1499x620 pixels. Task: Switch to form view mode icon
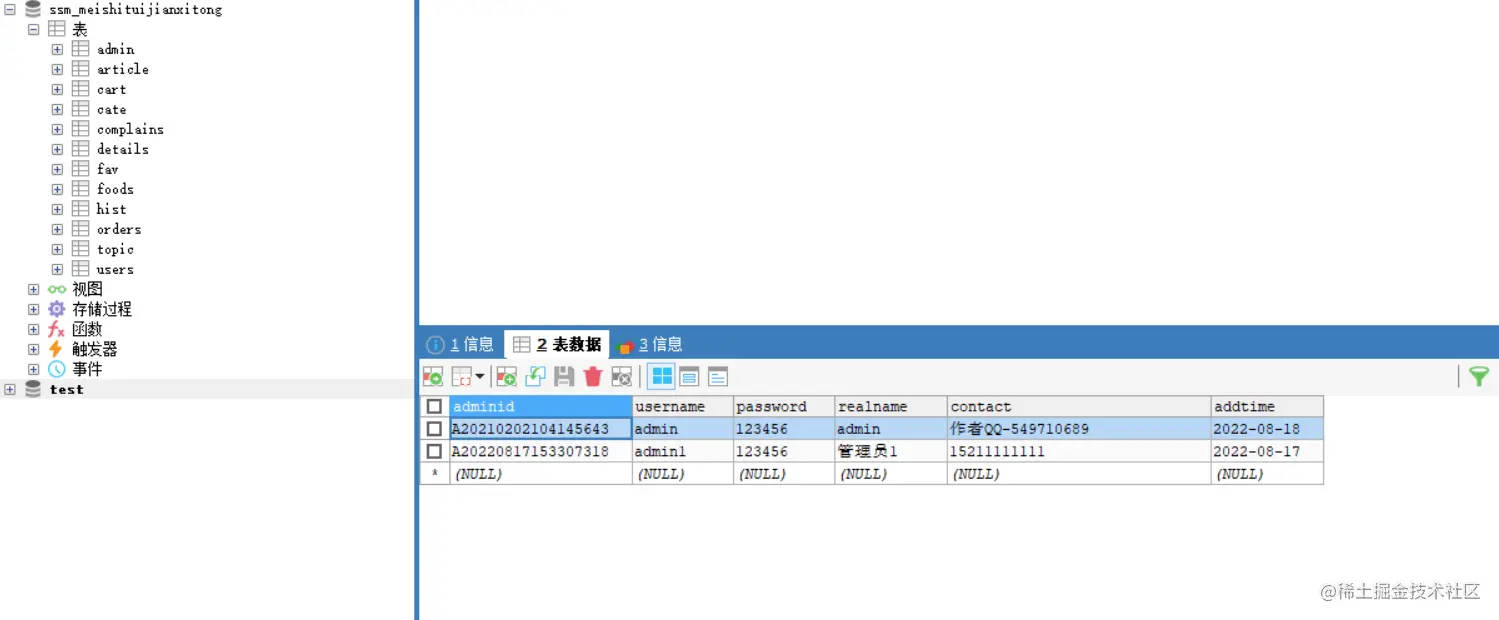[689, 376]
